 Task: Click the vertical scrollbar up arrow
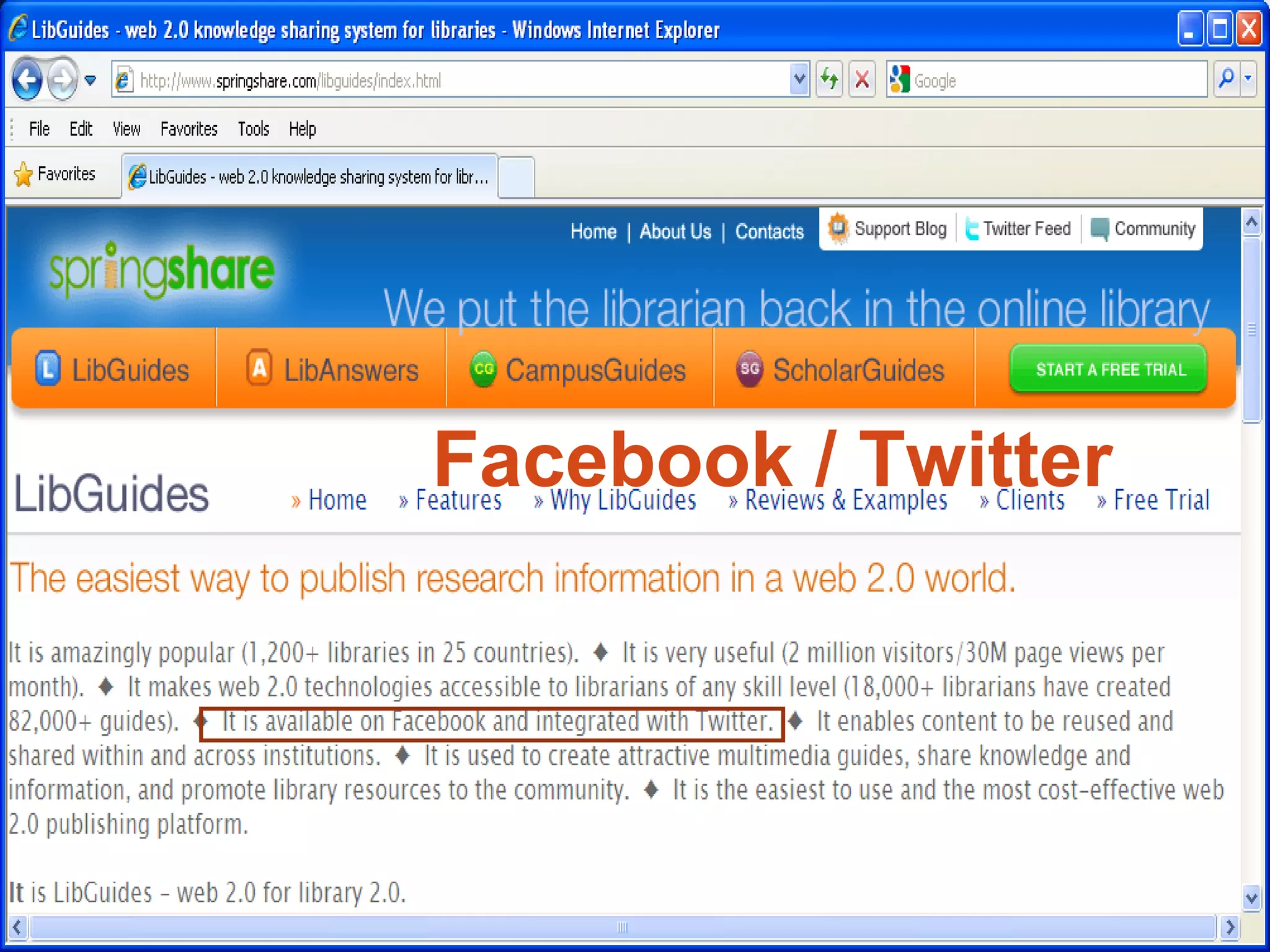pyautogui.click(x=1252, y=222)
